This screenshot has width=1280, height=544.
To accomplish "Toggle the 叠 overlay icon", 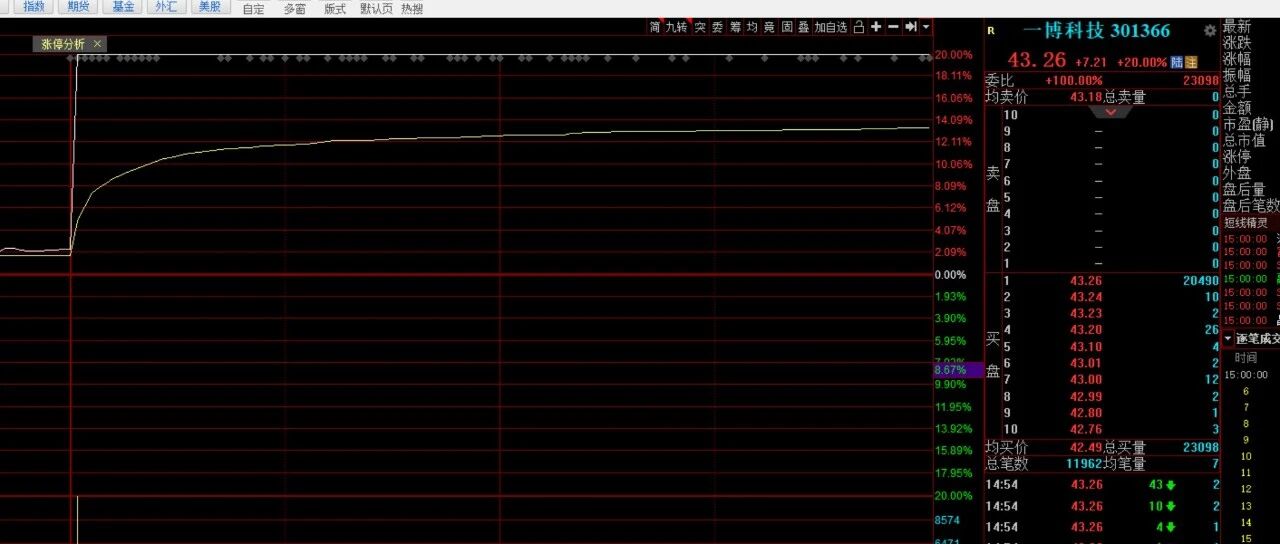I will (x=804, y=27).
